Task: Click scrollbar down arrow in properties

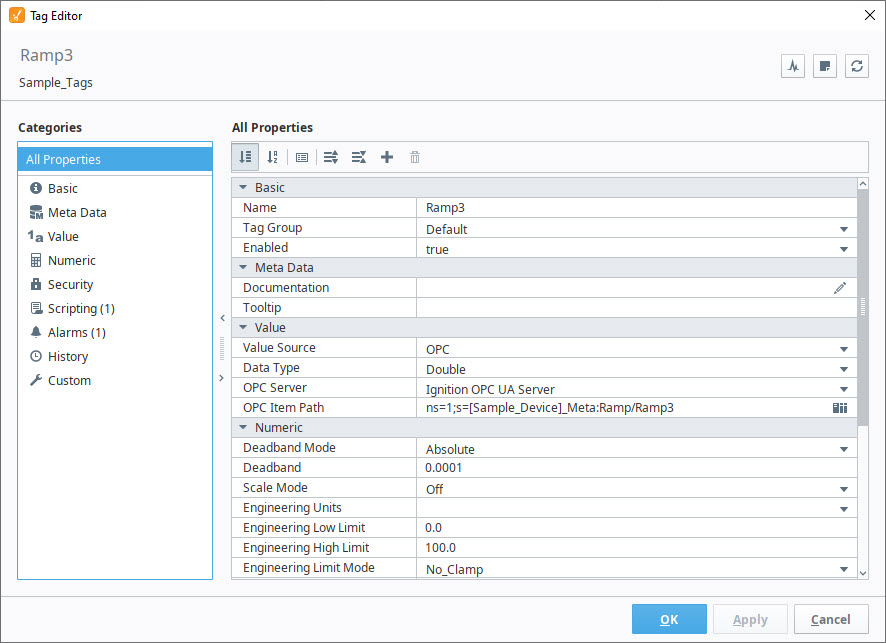Action: 862,573
